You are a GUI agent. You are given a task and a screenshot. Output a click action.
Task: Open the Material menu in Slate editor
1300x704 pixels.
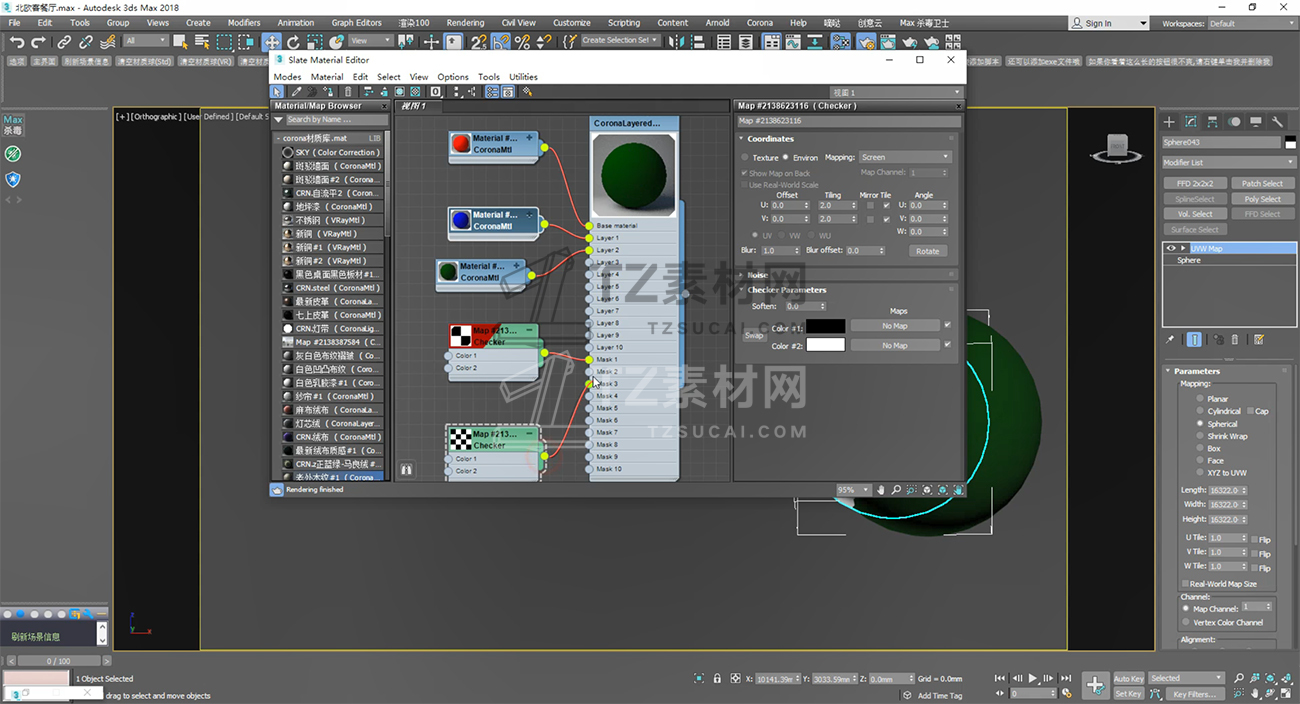pos(326,77)
